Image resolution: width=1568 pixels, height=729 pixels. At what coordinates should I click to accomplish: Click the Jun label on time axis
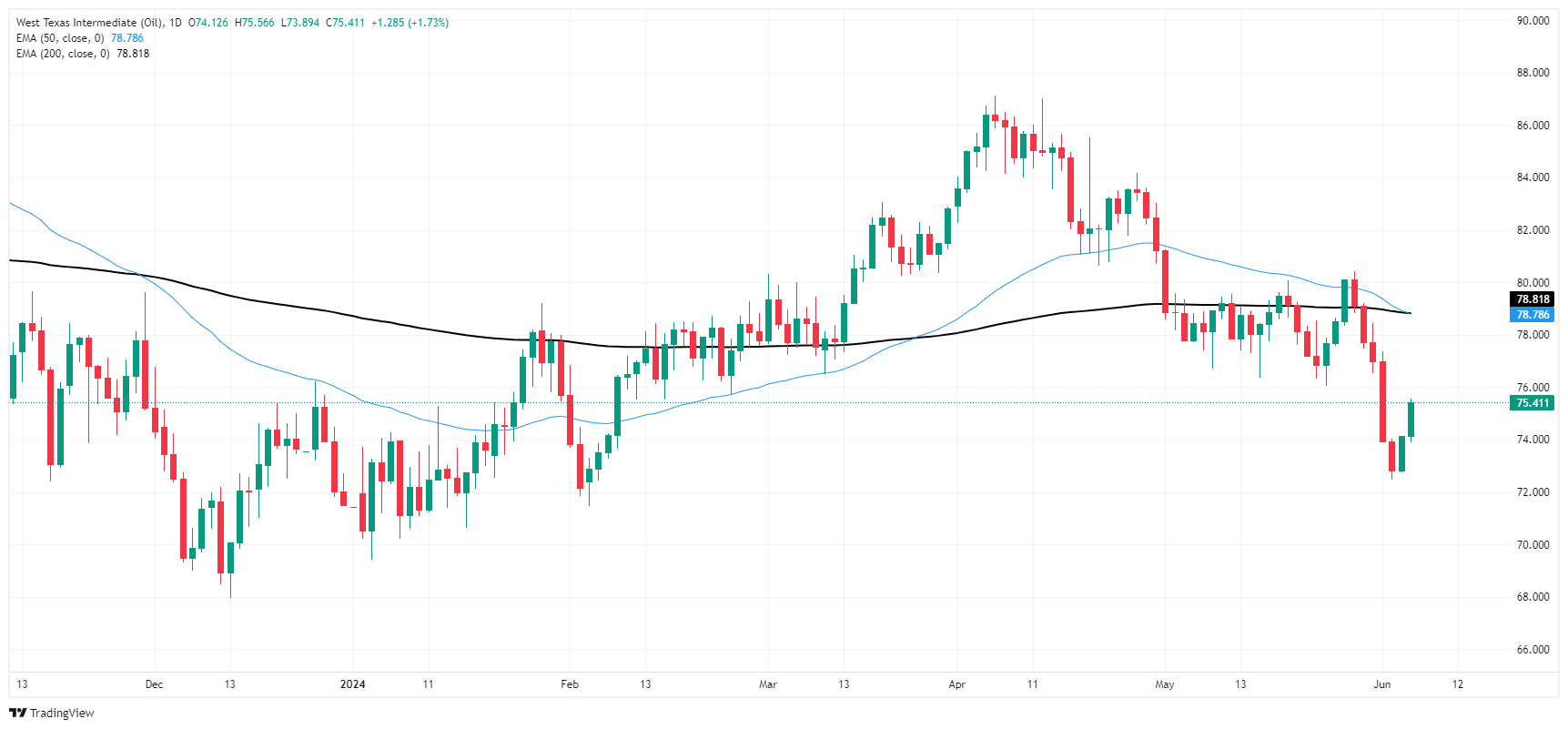(1381, 684)
